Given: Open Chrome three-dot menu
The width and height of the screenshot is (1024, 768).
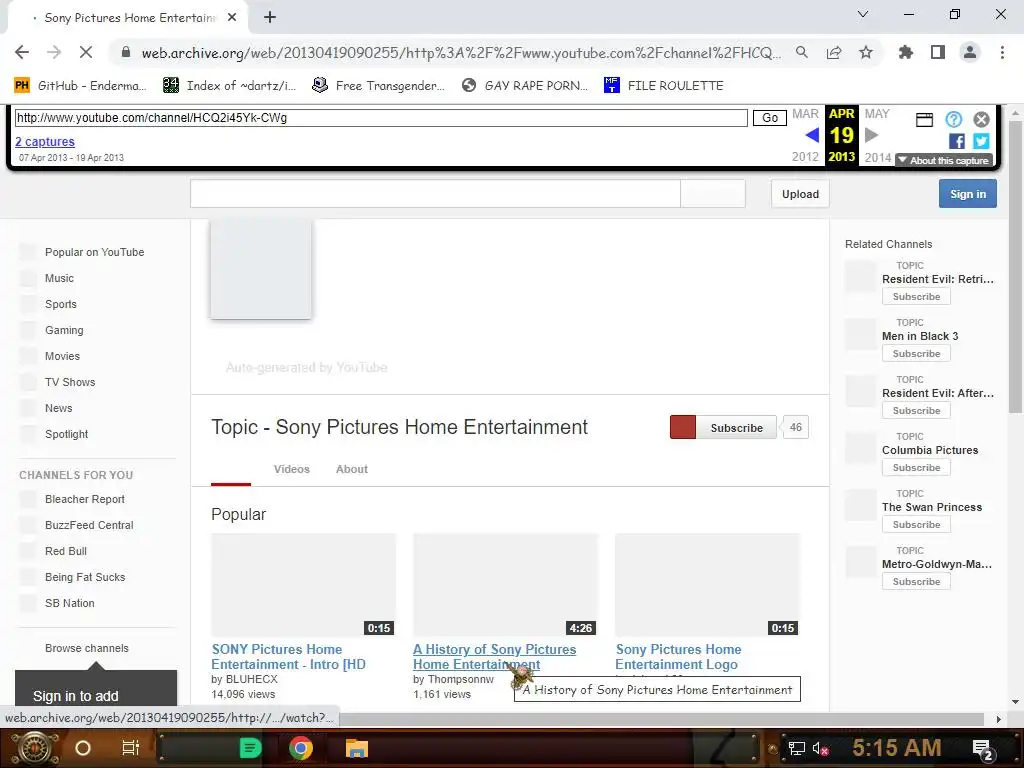Looking at the screenshot, I should [1002, 52].
